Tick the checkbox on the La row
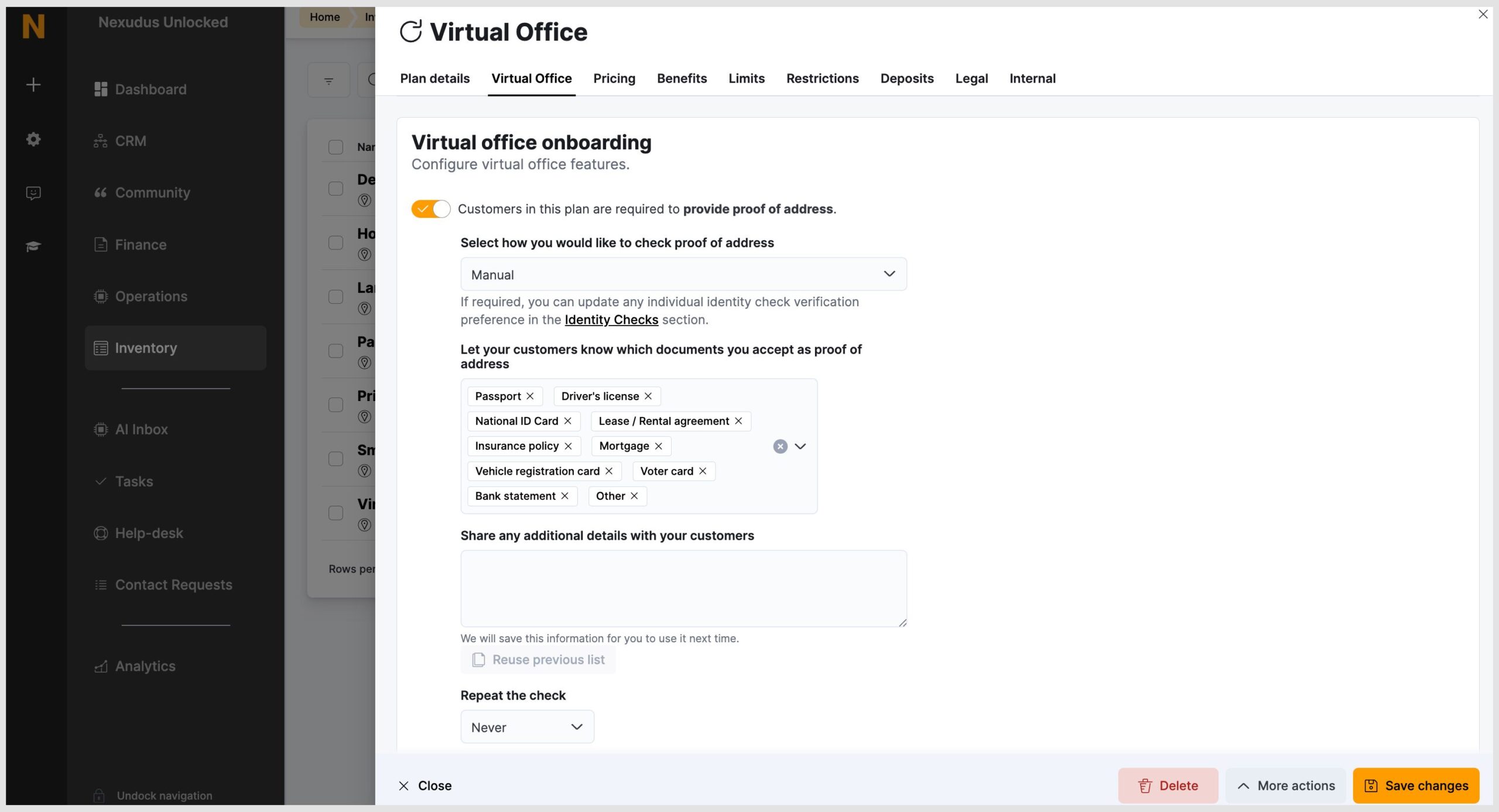 (x=336, y=297)
